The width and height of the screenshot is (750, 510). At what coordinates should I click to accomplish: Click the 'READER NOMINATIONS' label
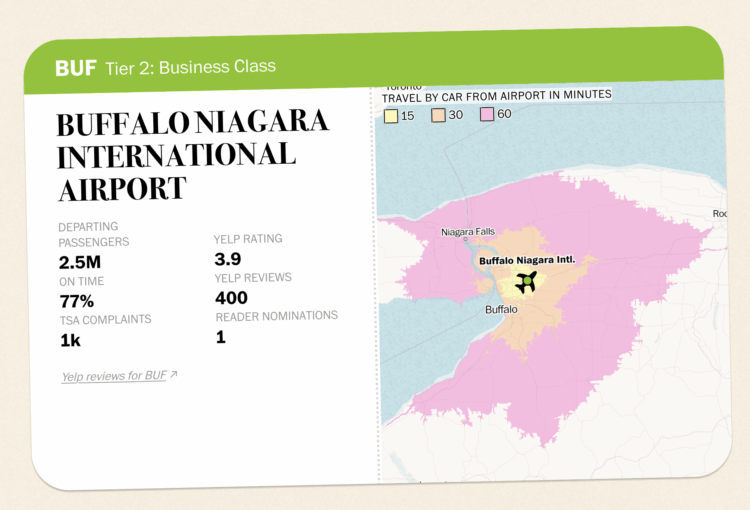click(x=276, y=316)
